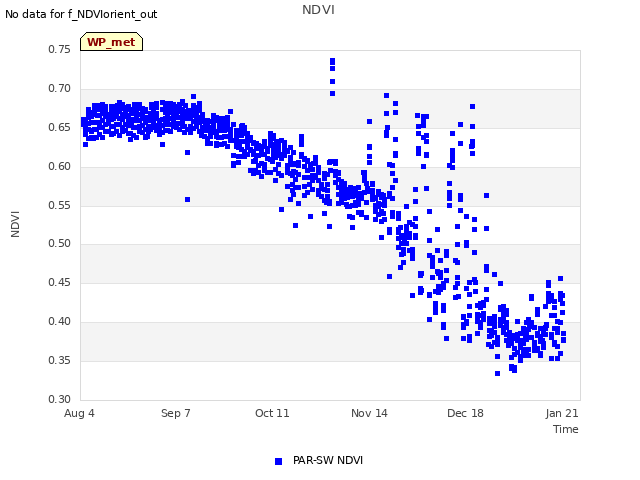Click the 0.70 y-axis tick label

(x=60, y=89)
